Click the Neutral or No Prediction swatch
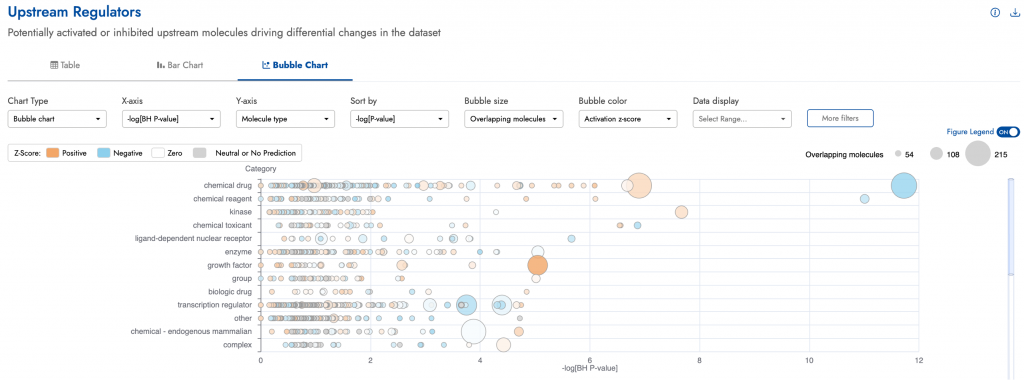The height and width of the screenshot is (380, 1024). coord(200,153)
